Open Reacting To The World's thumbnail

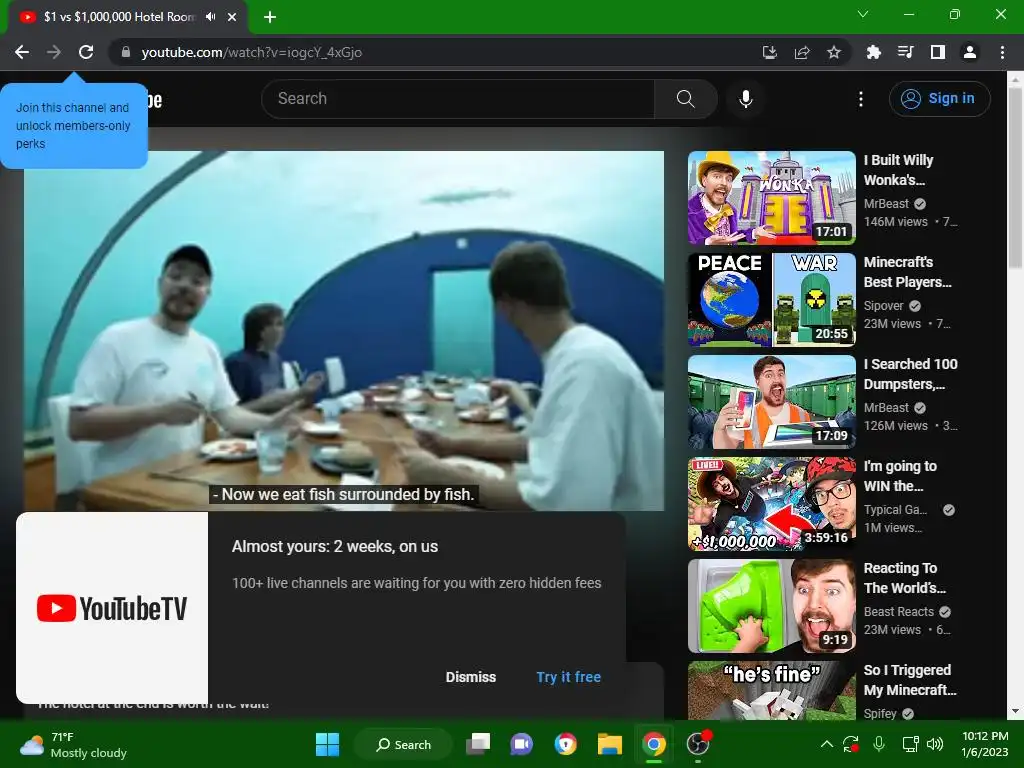(772, 605)
